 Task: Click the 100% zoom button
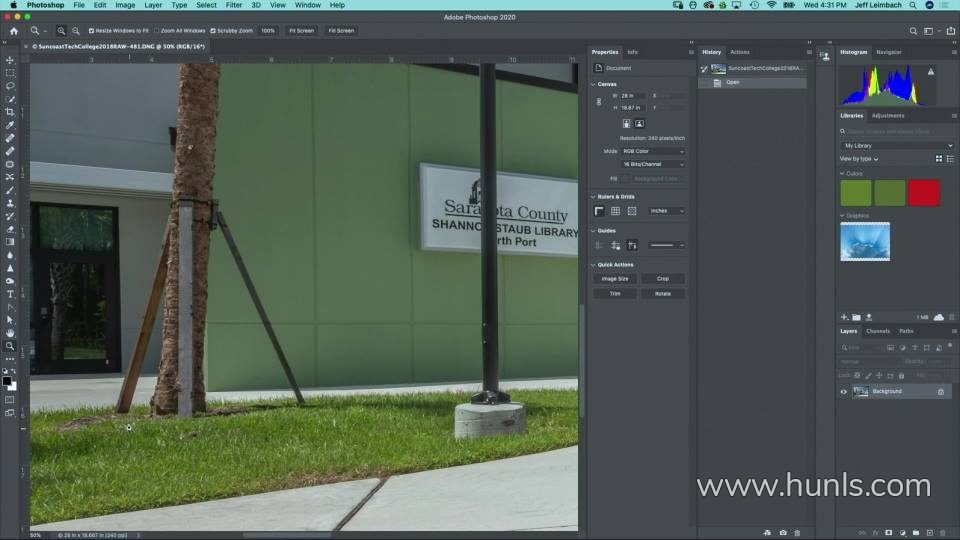[x=268, y=31]
